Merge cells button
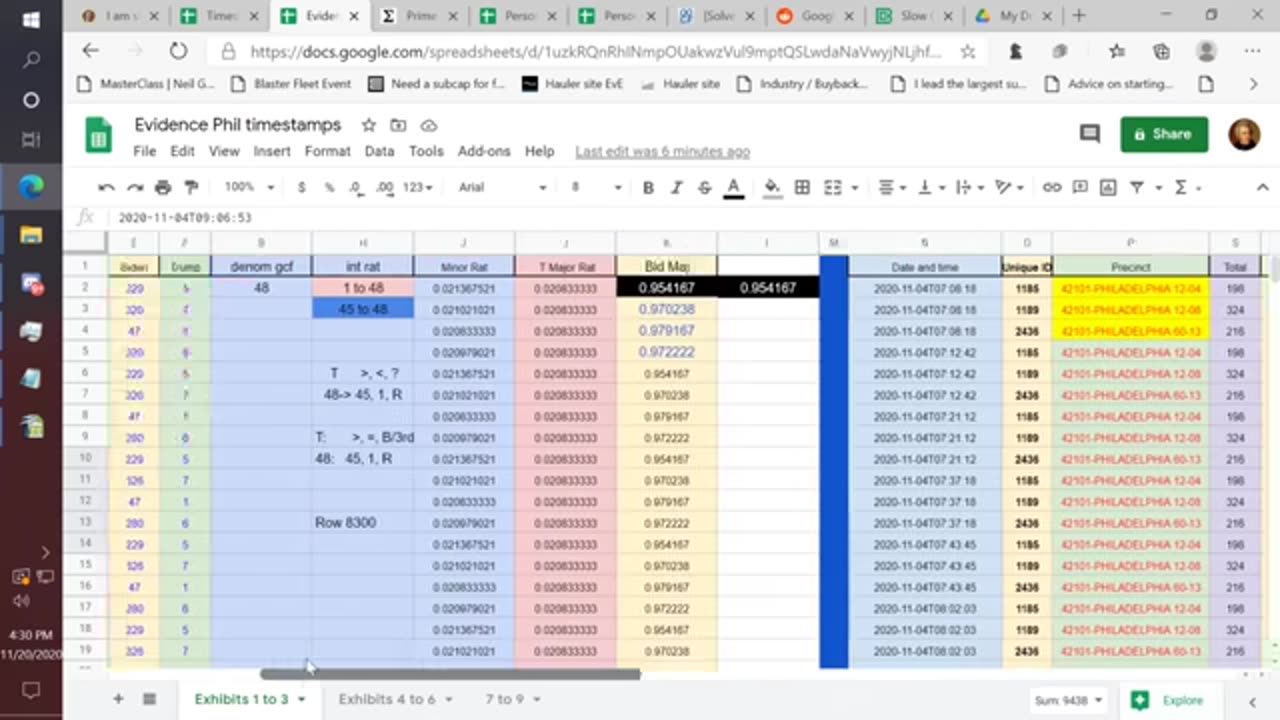1280x720 pixels. (x=832, y=187)
